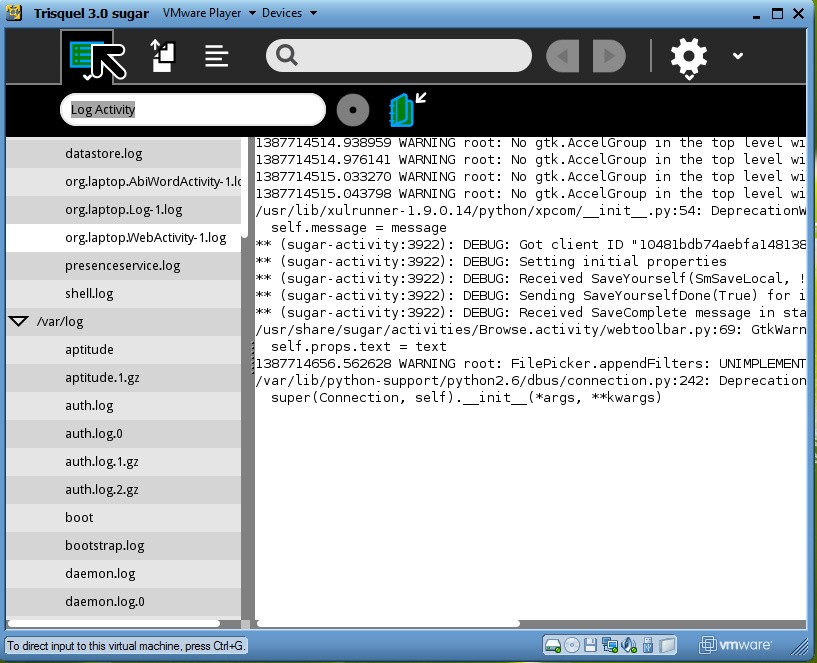Image resolution: width=817 pixels, height=663 pixels.
Task: Expand the chevron beside the gear icon
Action: [738, 56]
